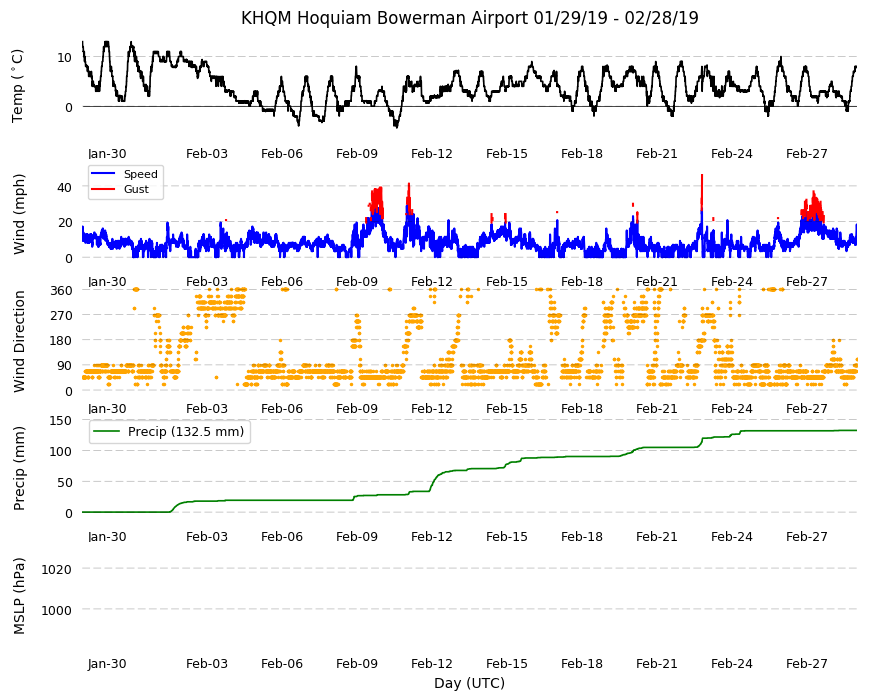
Task: Click the Day (UTC) x-axis label
Action: click(469, 683)
